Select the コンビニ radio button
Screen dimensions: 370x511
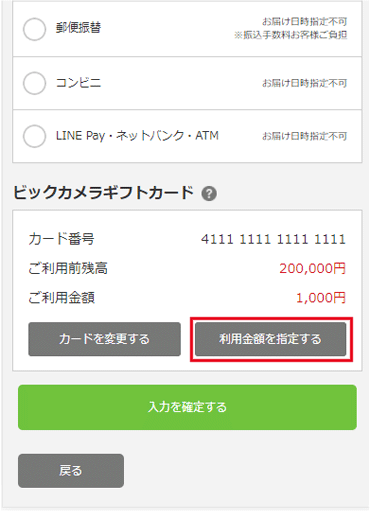(x=34, y=83)
